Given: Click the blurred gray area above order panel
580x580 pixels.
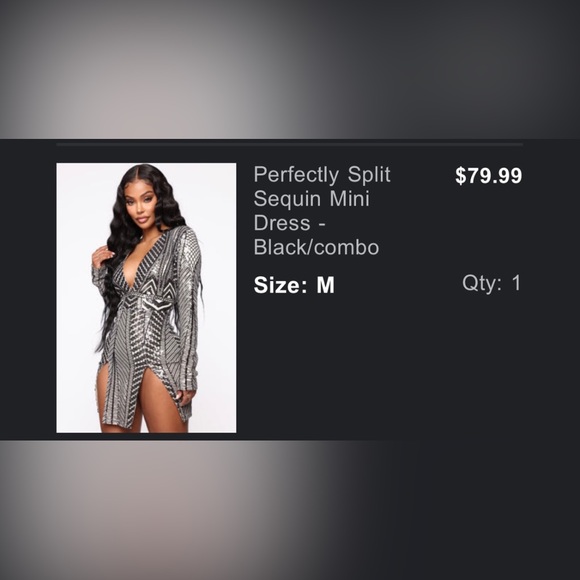Looking at the screenshot, I should 290,69.
